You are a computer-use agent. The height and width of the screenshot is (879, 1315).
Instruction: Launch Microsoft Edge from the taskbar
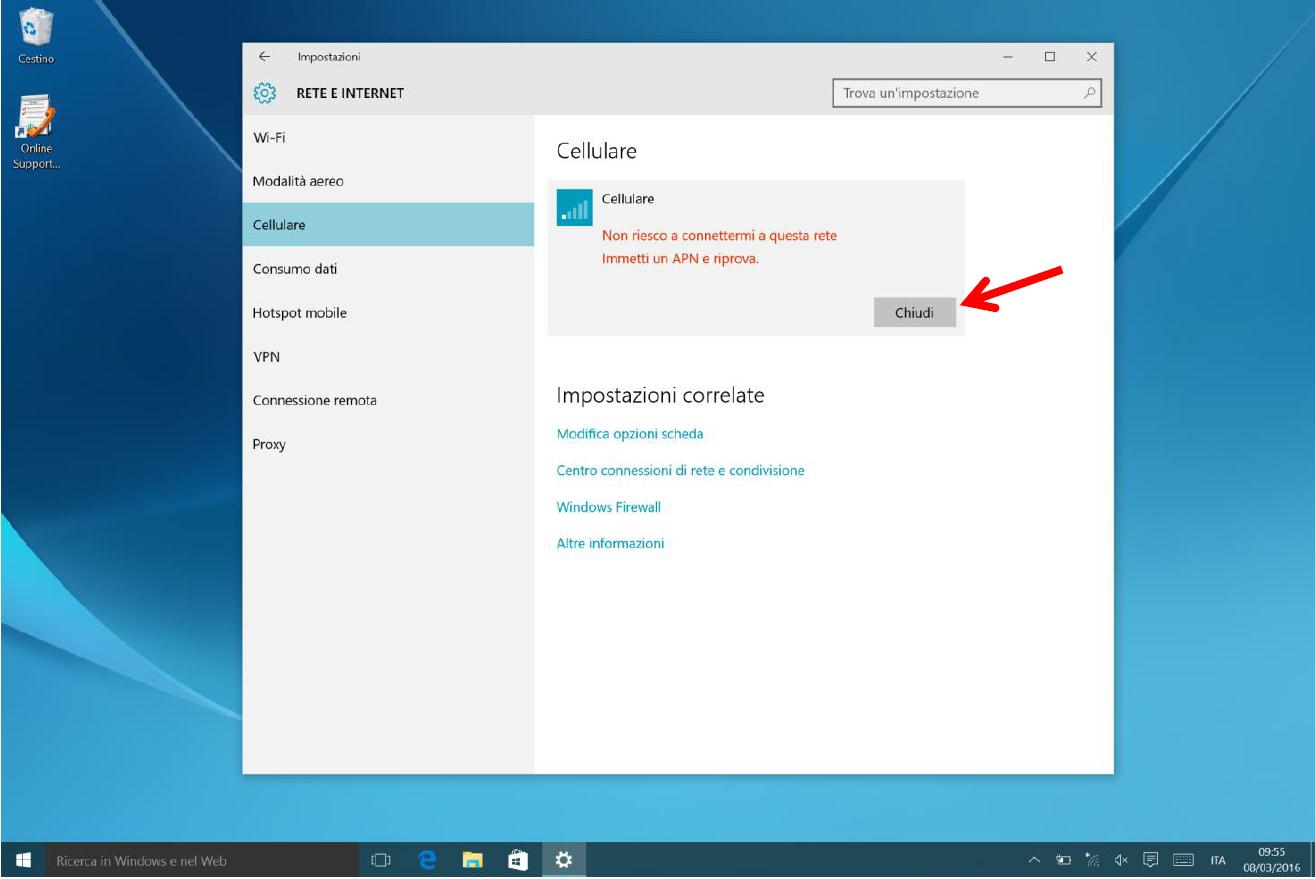pos(427,860)
